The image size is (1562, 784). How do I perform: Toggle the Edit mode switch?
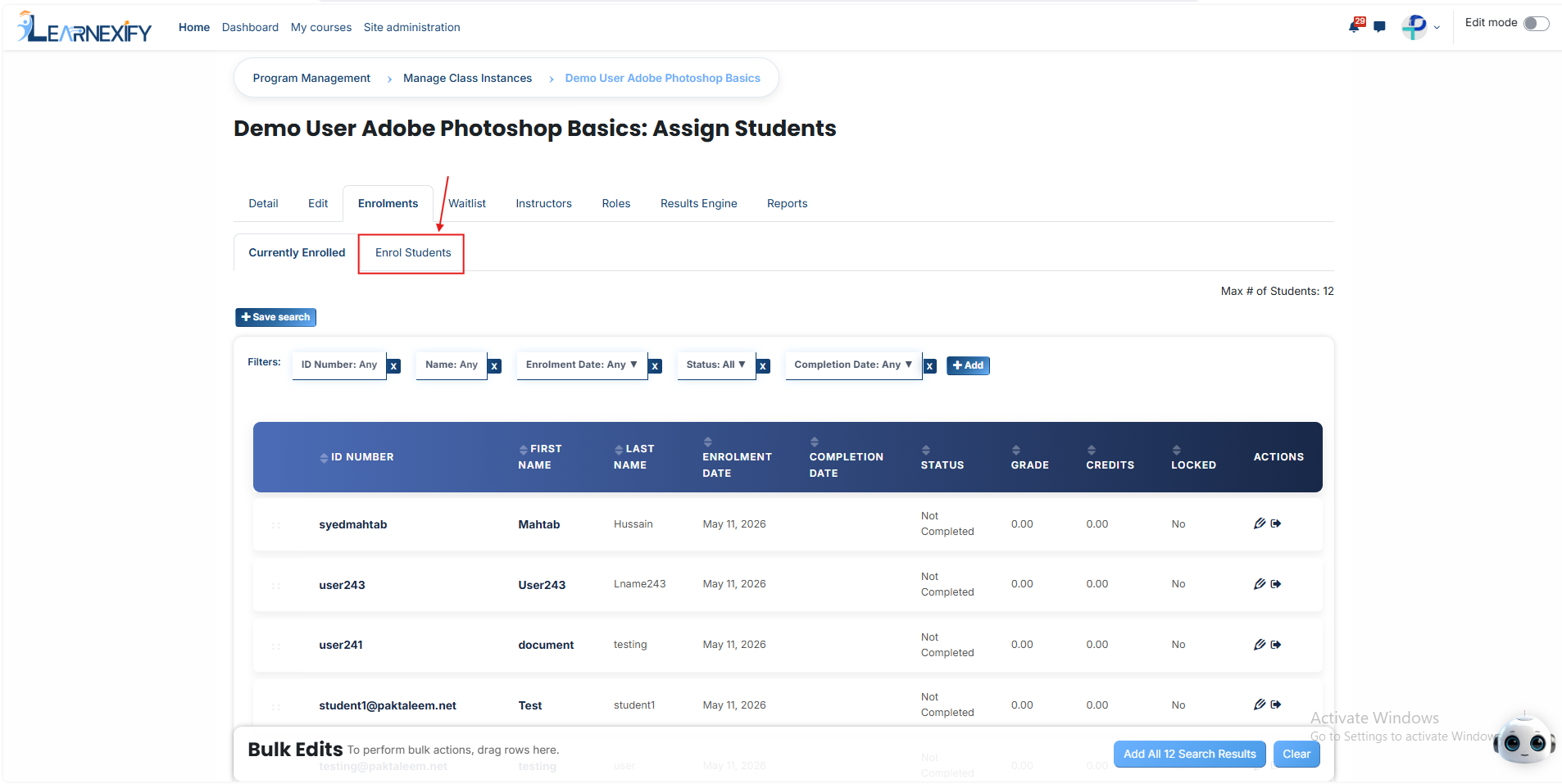click(x=1536, y=24)
